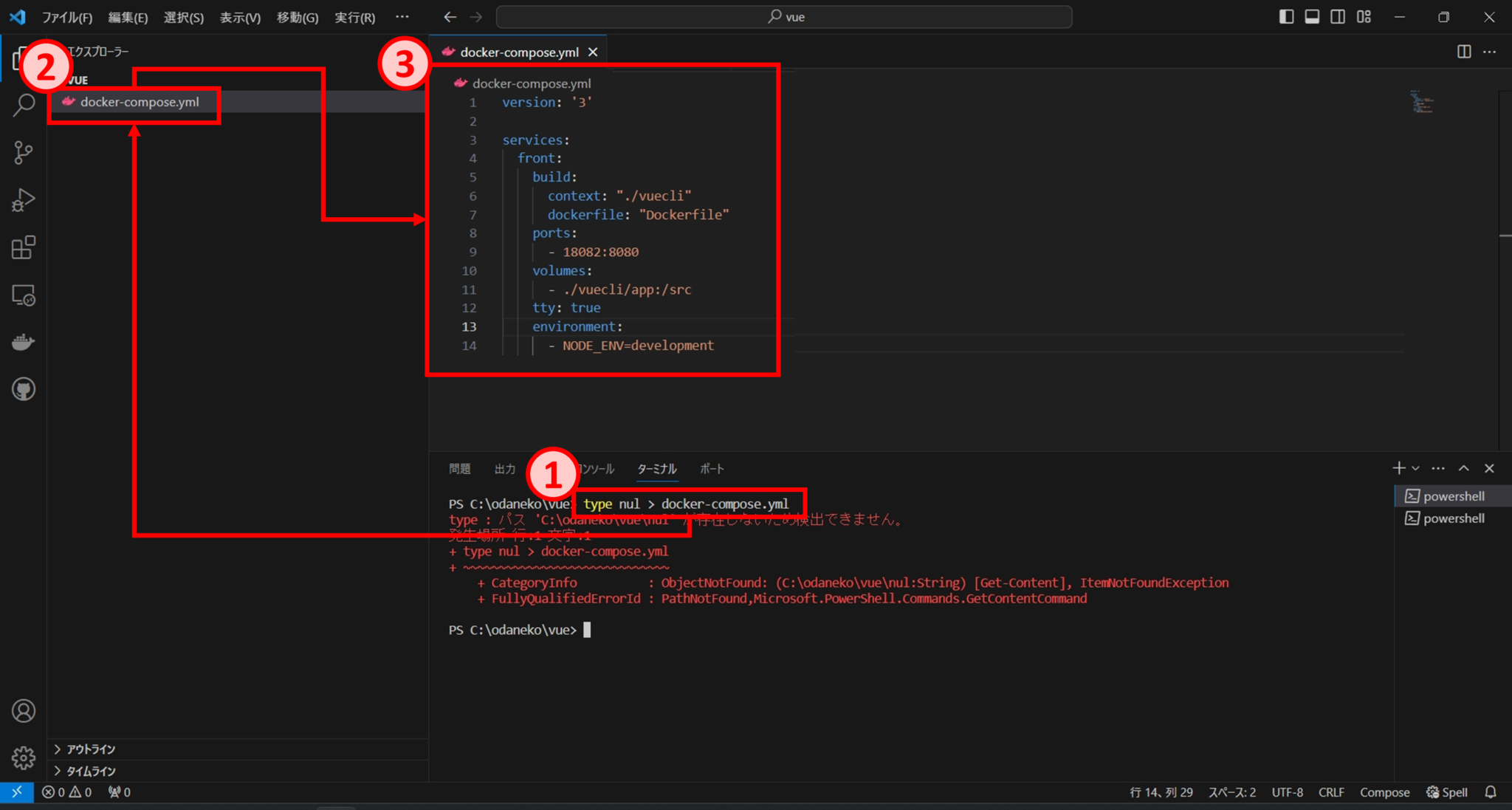Open the 表示 menu
Screen dimensions: 1512x810
[x=238, y=17]
